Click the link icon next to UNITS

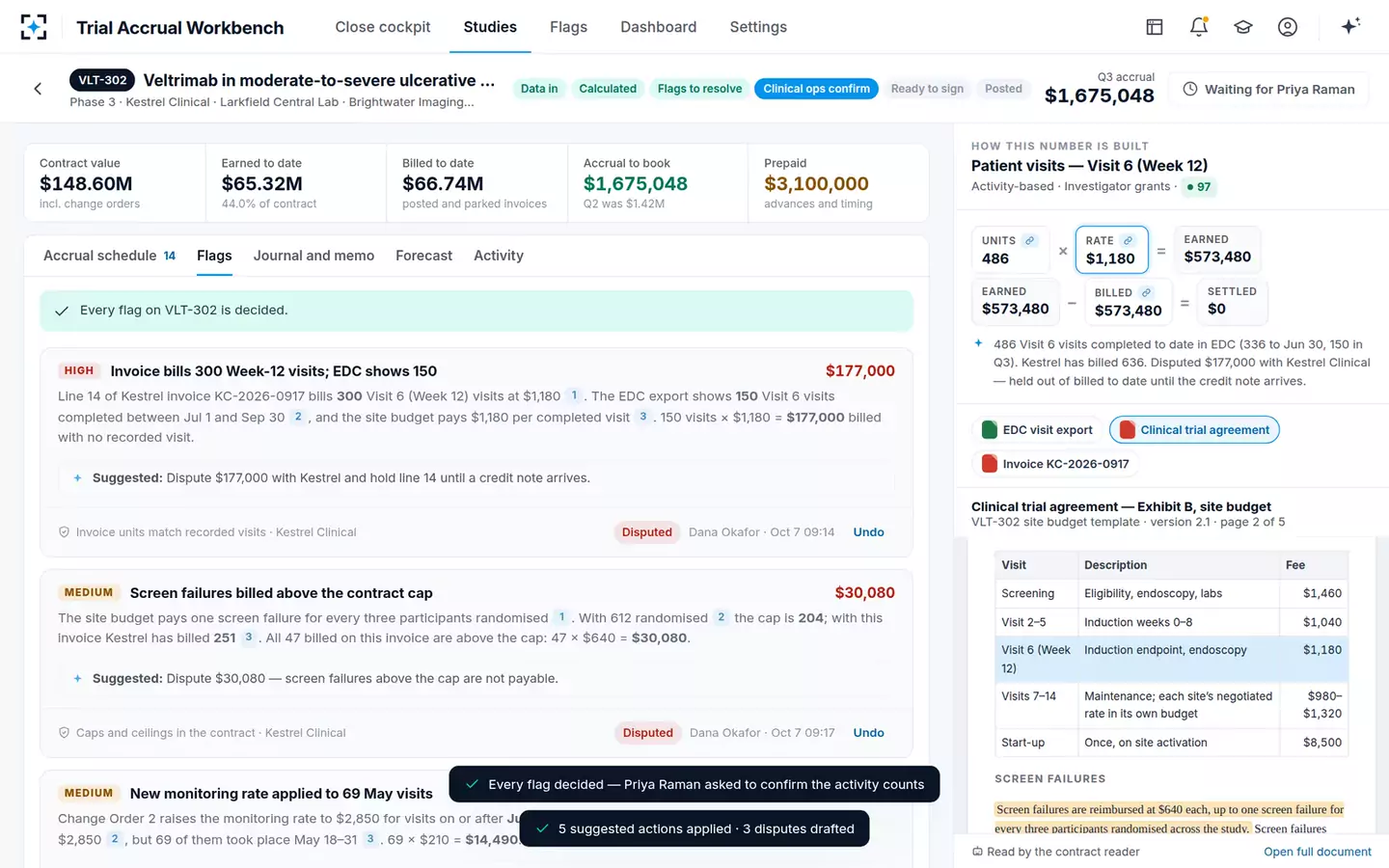(1029, 240)
